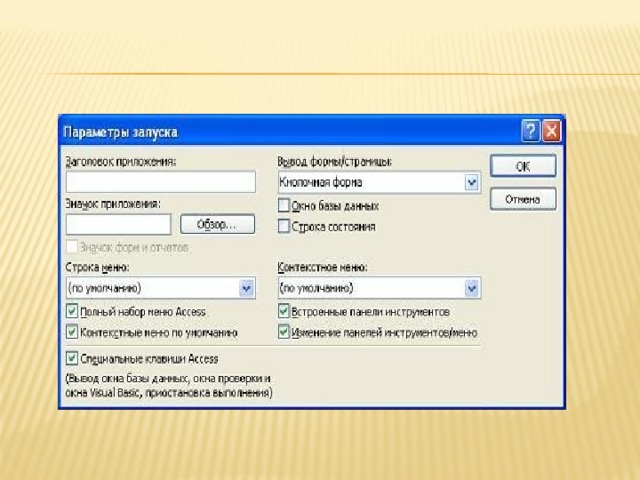Viewport: 640px width, 480px height.
Task: Uncheck Полный набор меню Access
Action: tap(72, 312)
